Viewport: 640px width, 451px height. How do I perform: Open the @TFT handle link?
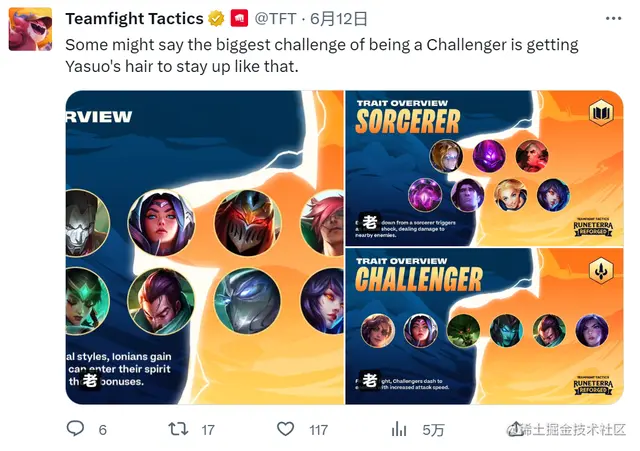[x=275, y=19]
